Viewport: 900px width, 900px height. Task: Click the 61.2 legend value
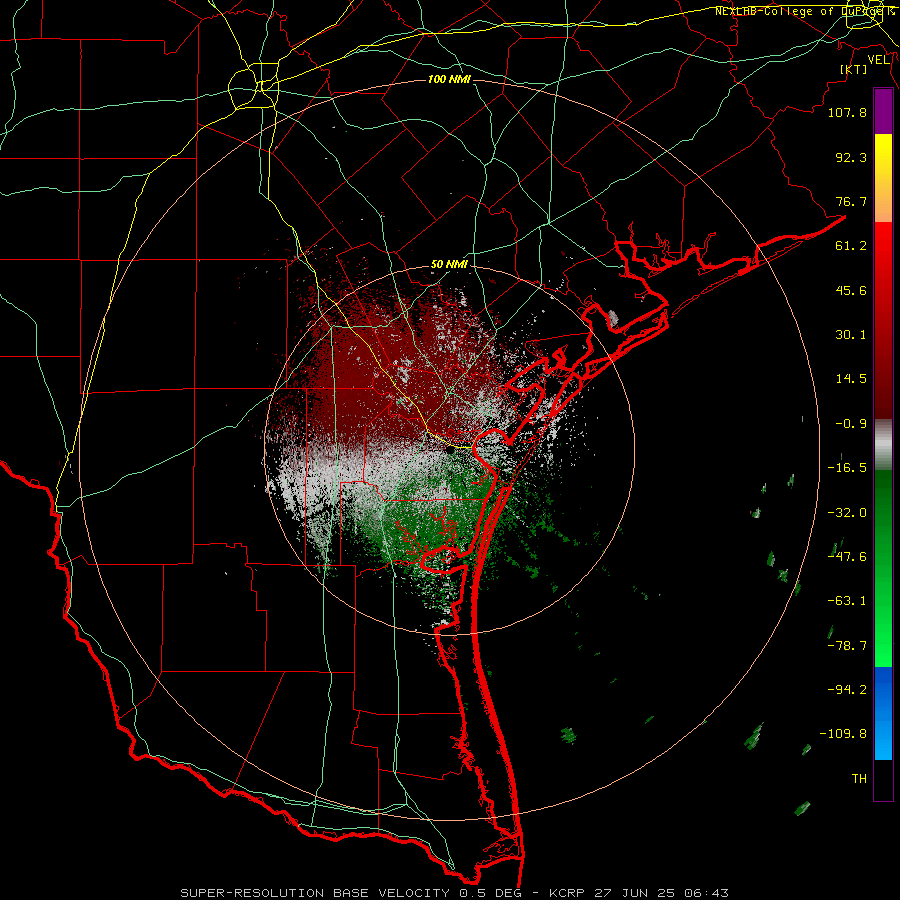pos(851,246)
